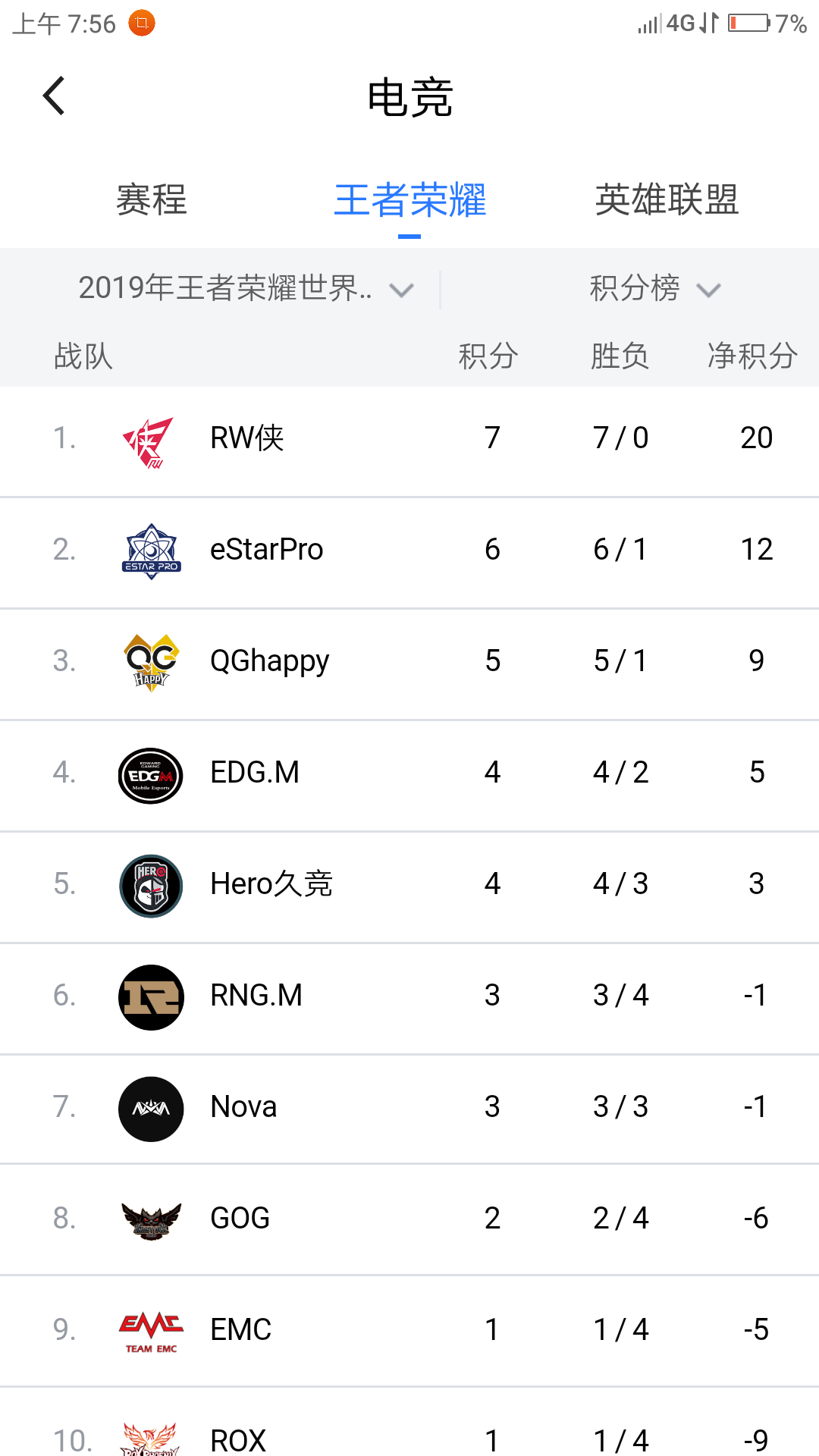The height and width of the screenshot is (1456, 819).
Task: Switch to the 赛程 tab
Action: (x=151, y=200)
